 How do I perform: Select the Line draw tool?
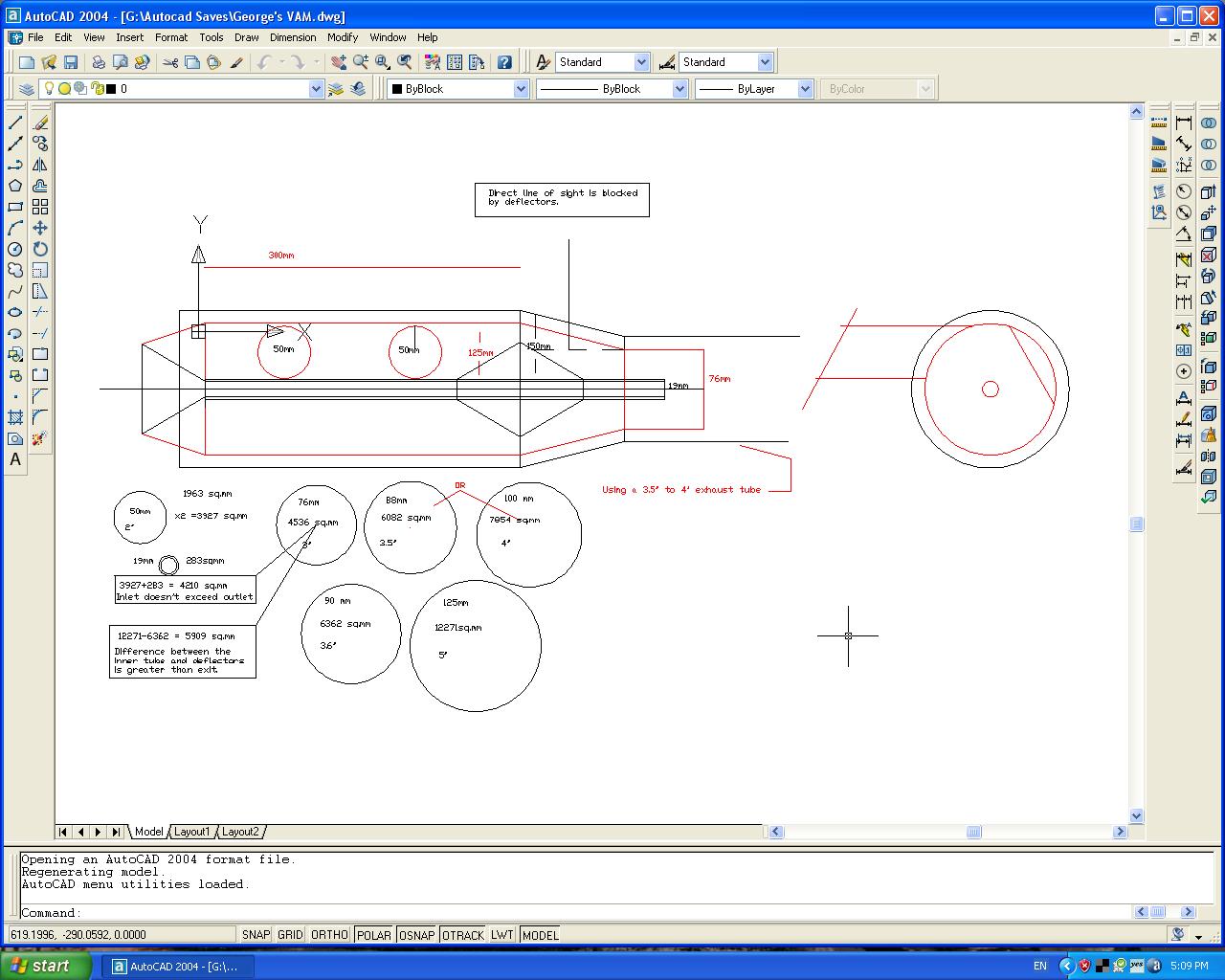pyautogui.click(x=15, y=122)
